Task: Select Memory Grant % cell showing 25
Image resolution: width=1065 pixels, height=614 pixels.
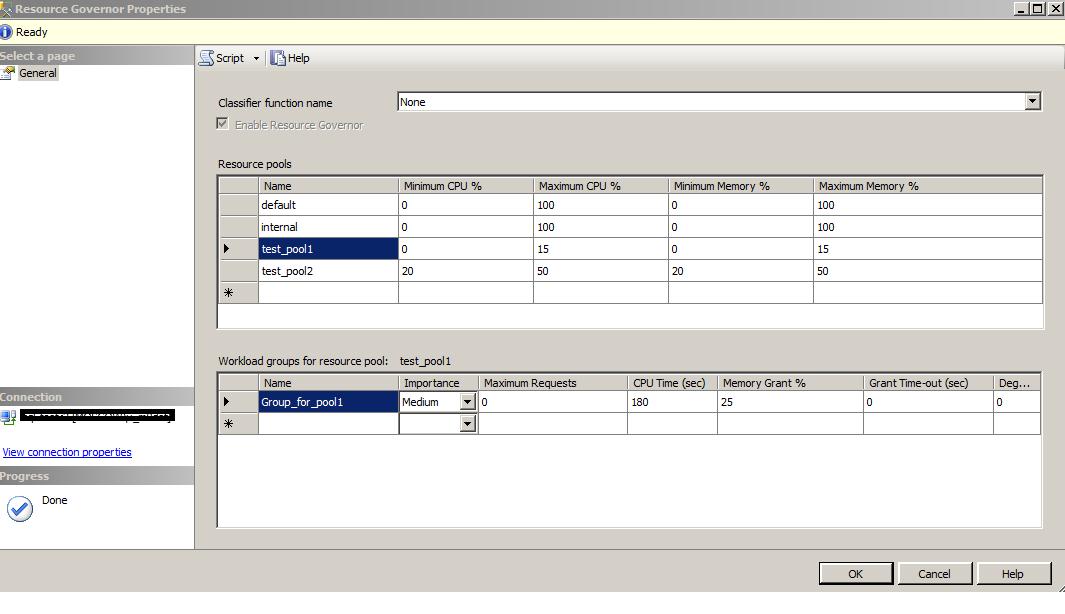Action: [789, 402]
